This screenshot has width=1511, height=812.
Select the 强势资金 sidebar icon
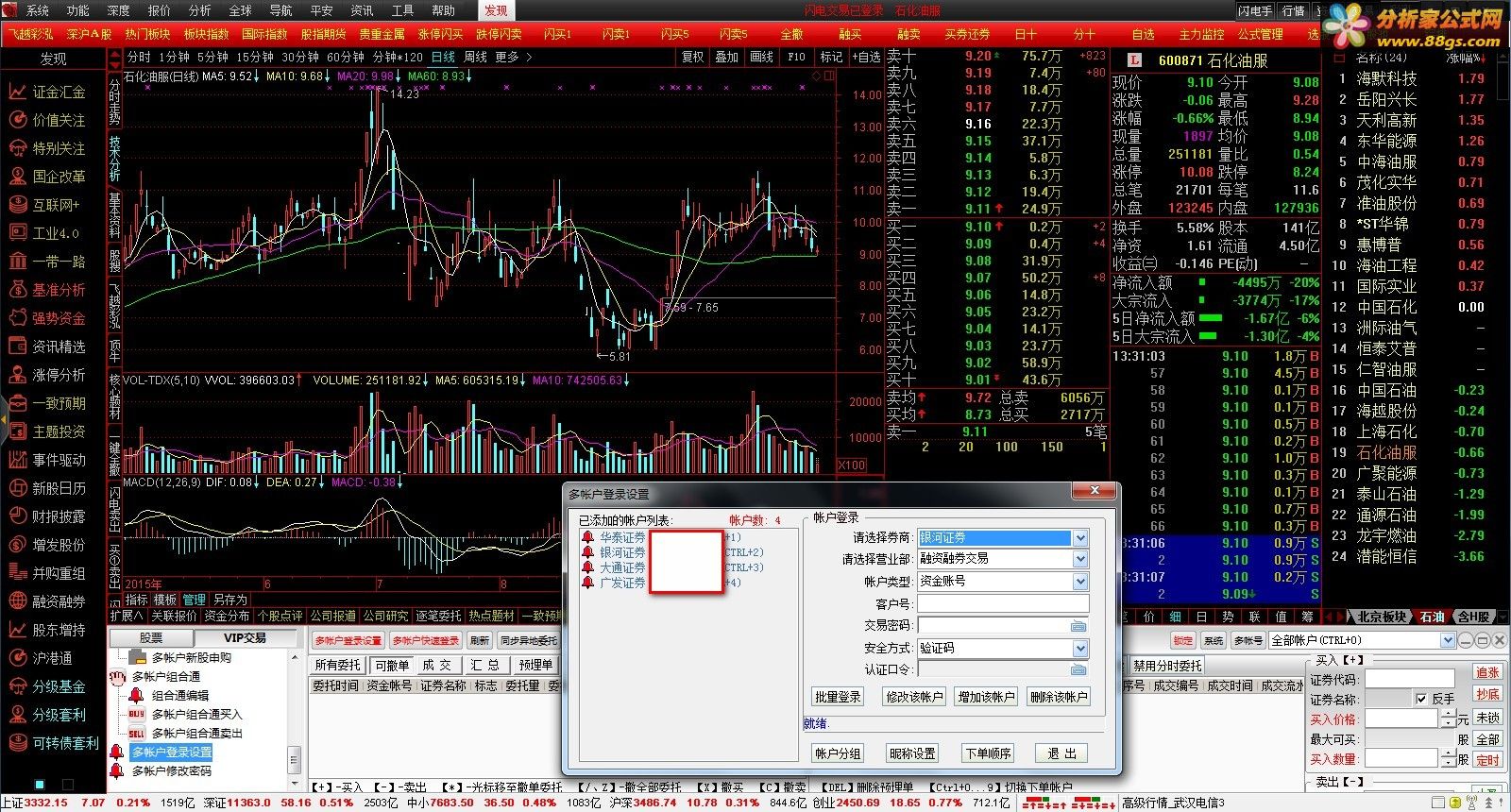click(x=17, y=318)
